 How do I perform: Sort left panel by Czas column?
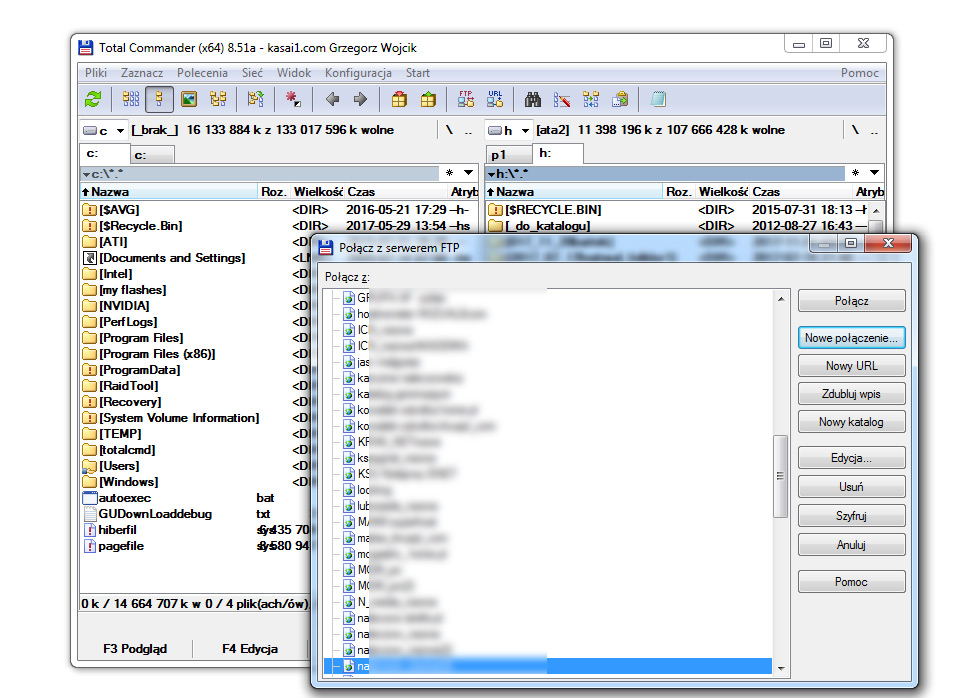point(397,192)
